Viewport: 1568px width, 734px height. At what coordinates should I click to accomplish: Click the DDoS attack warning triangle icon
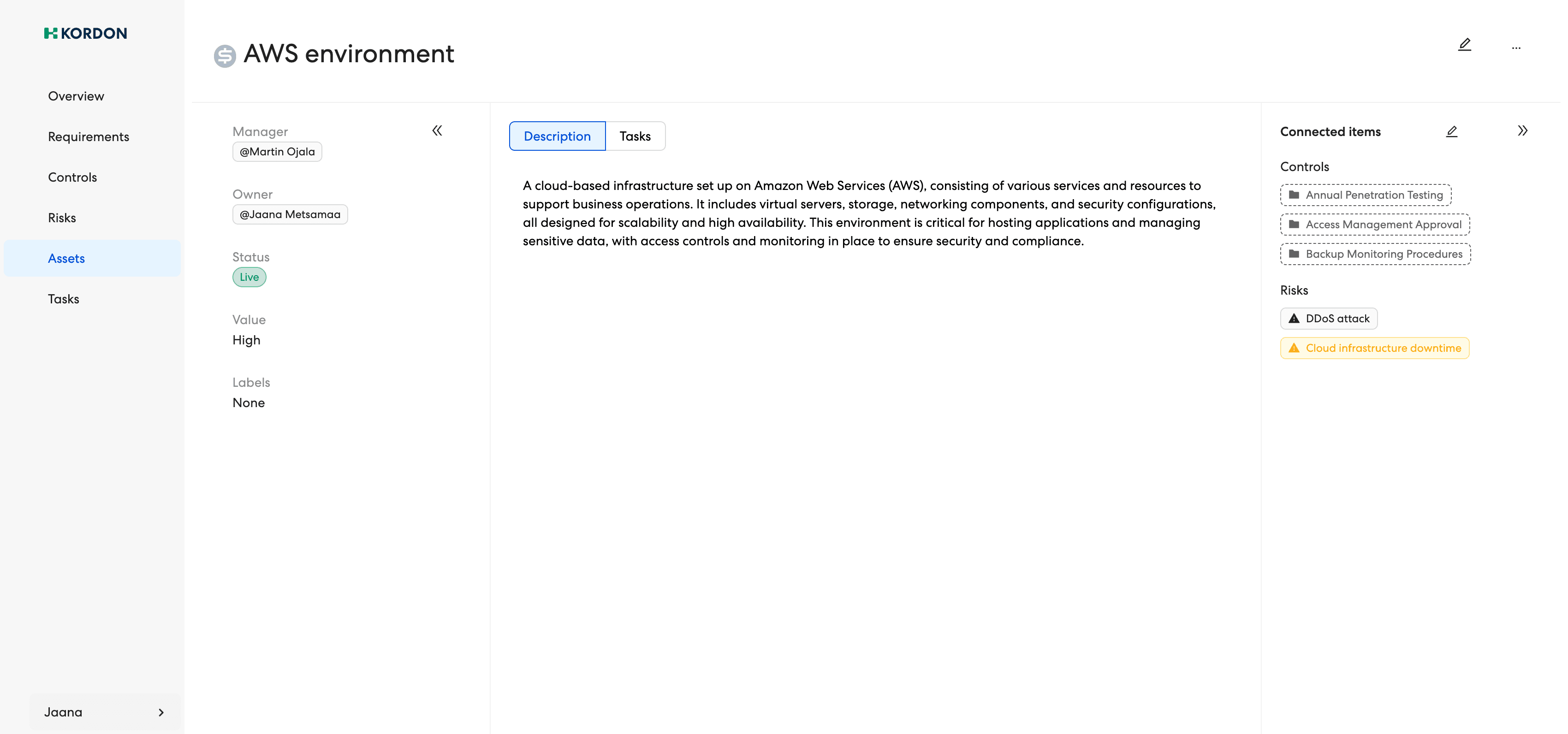[1294, 319]
